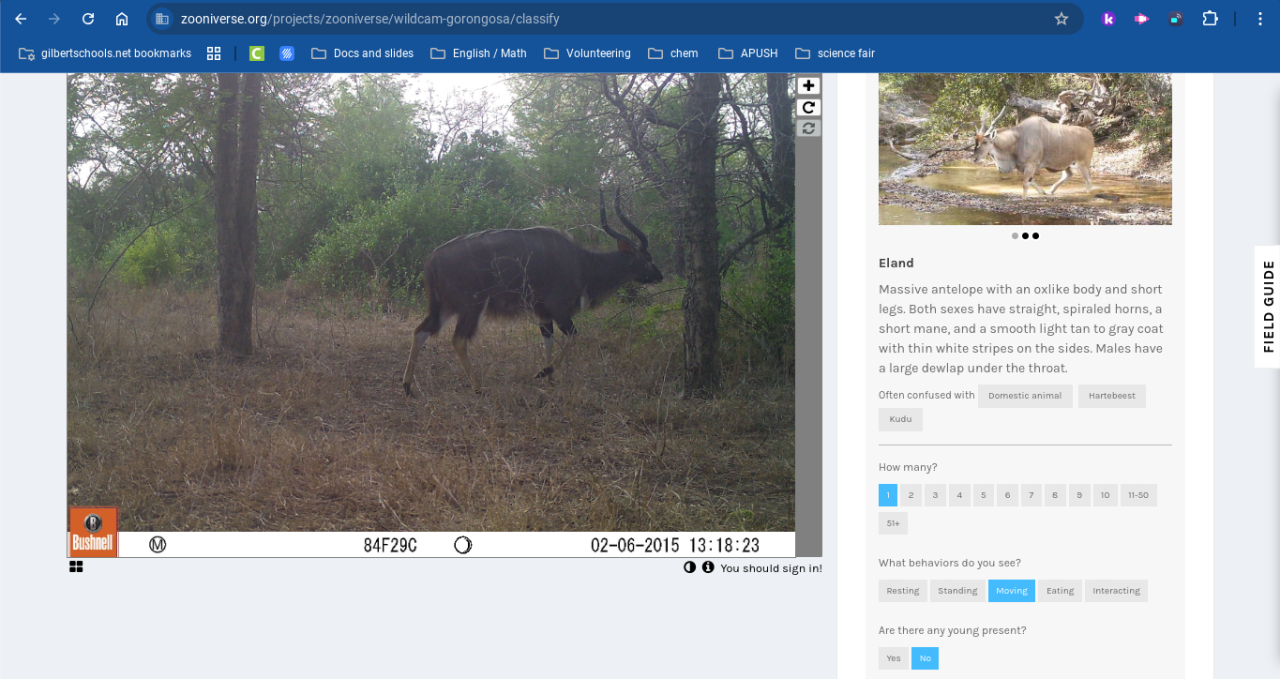The height and width of the screenshot is (679, 1280).
Task: Open the Docs and slides bookmark folder
Action: pyautogui.click(x=362, y=53)
